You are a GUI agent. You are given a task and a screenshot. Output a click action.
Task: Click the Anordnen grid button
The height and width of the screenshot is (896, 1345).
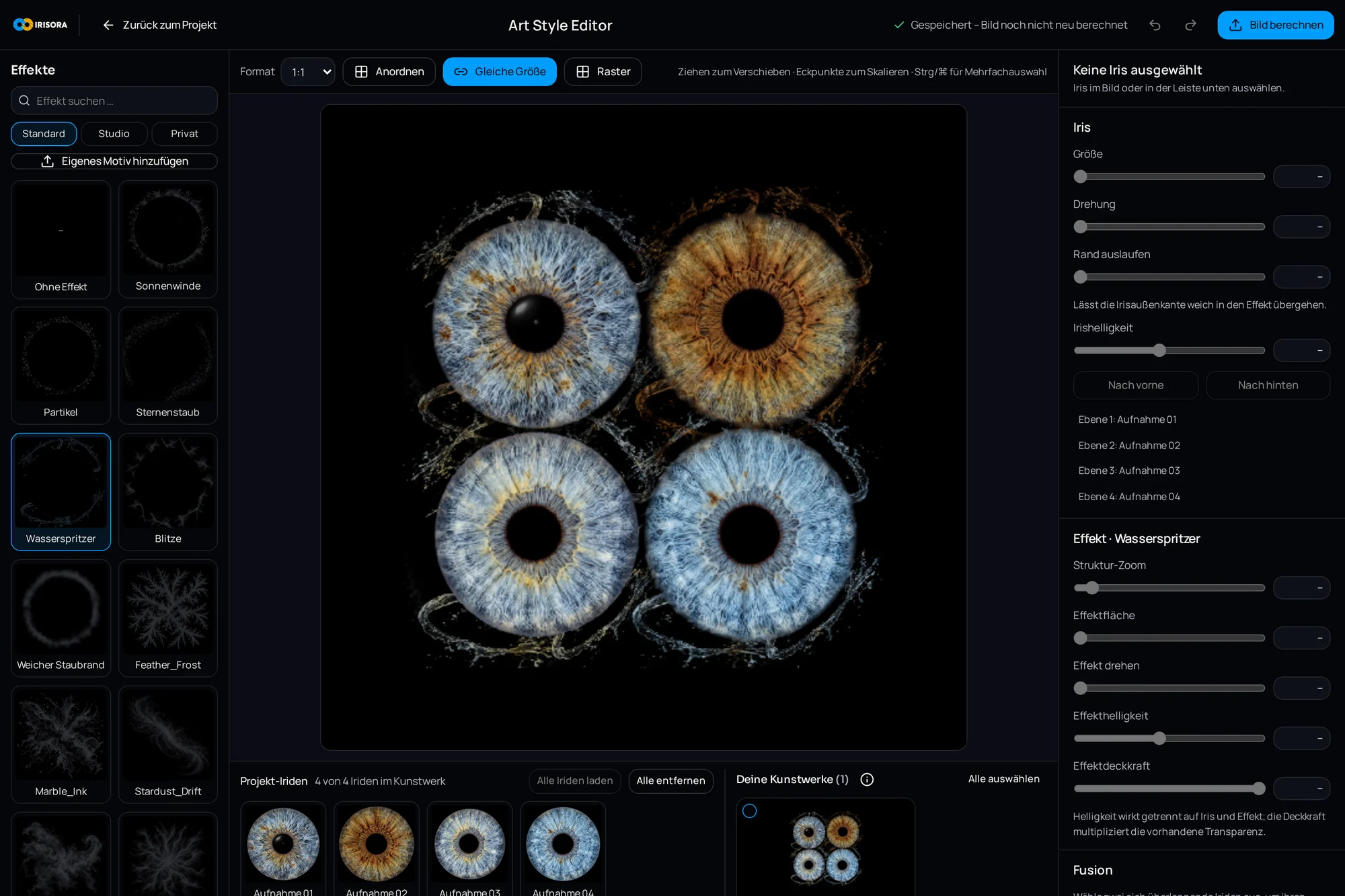pos(389,72)
